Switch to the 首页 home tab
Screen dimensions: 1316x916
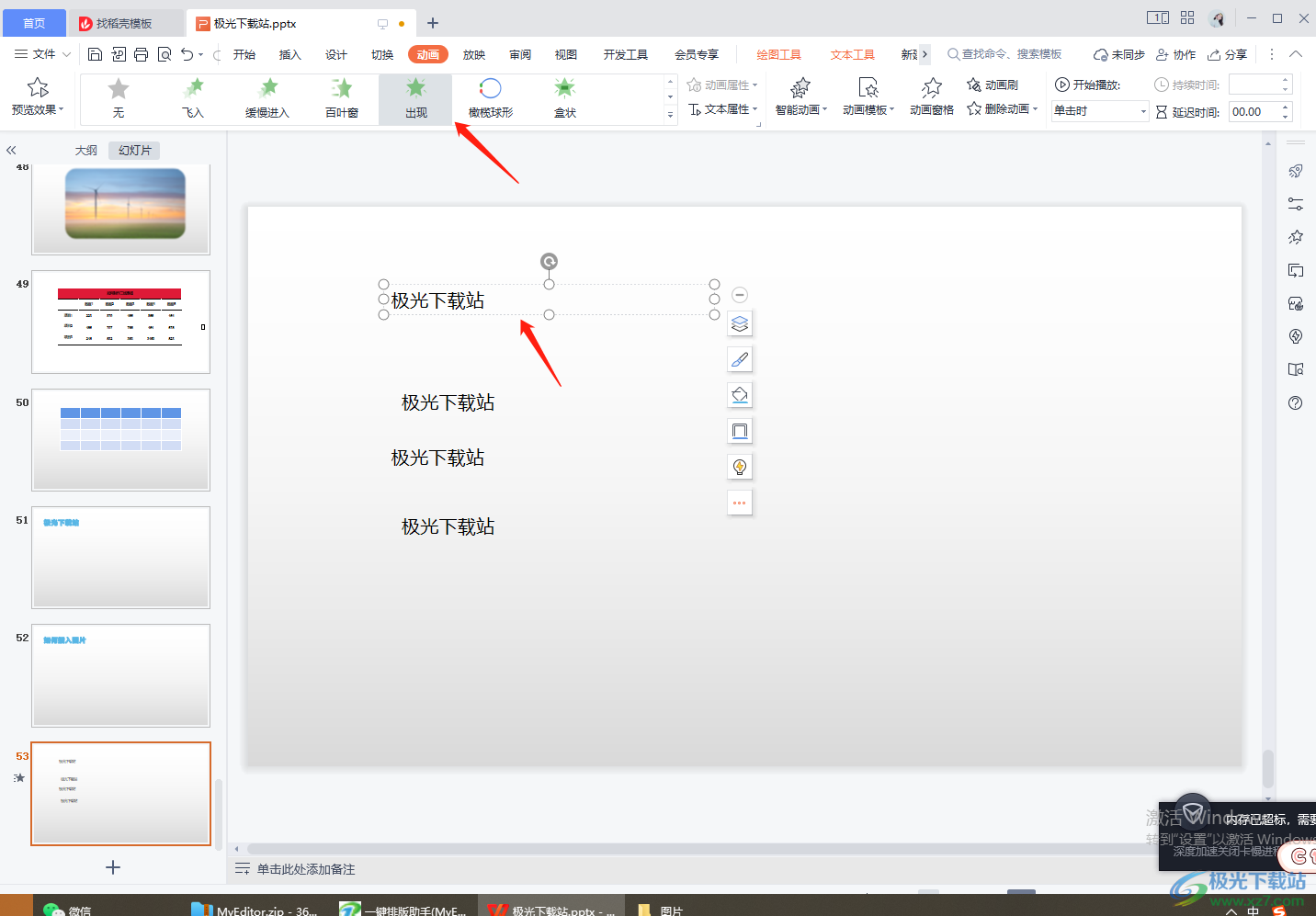pos(34,23)
